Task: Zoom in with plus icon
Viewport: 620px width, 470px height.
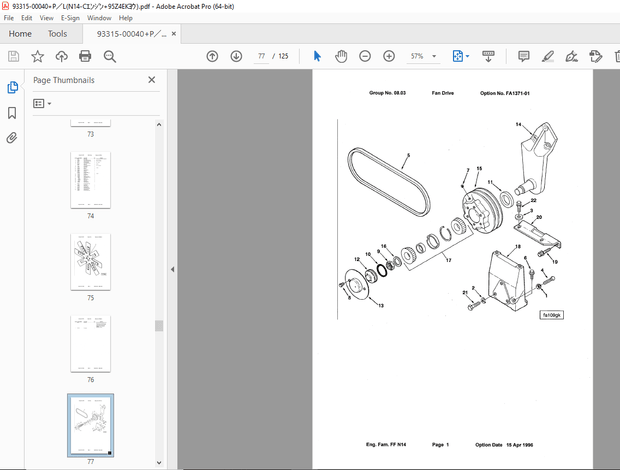Action: [389, 56]
